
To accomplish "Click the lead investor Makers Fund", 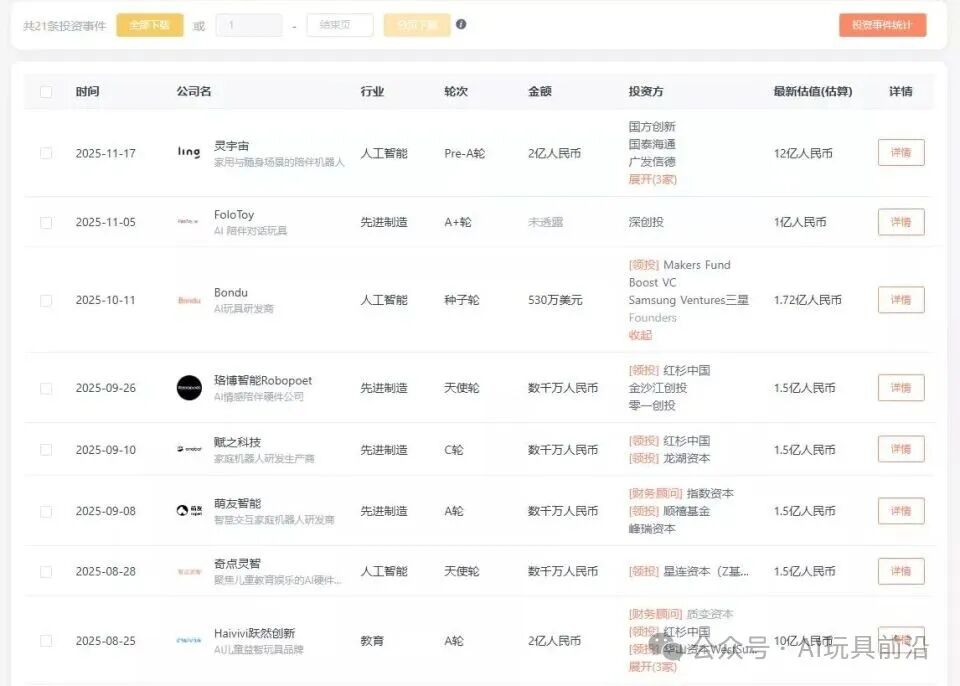I will click(x=697, y=265).
